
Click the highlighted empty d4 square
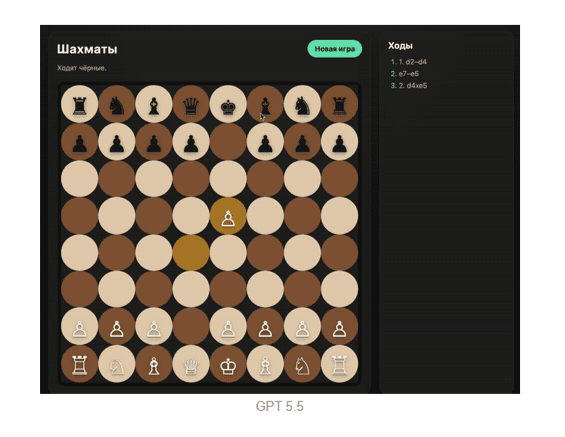(191, 253)
